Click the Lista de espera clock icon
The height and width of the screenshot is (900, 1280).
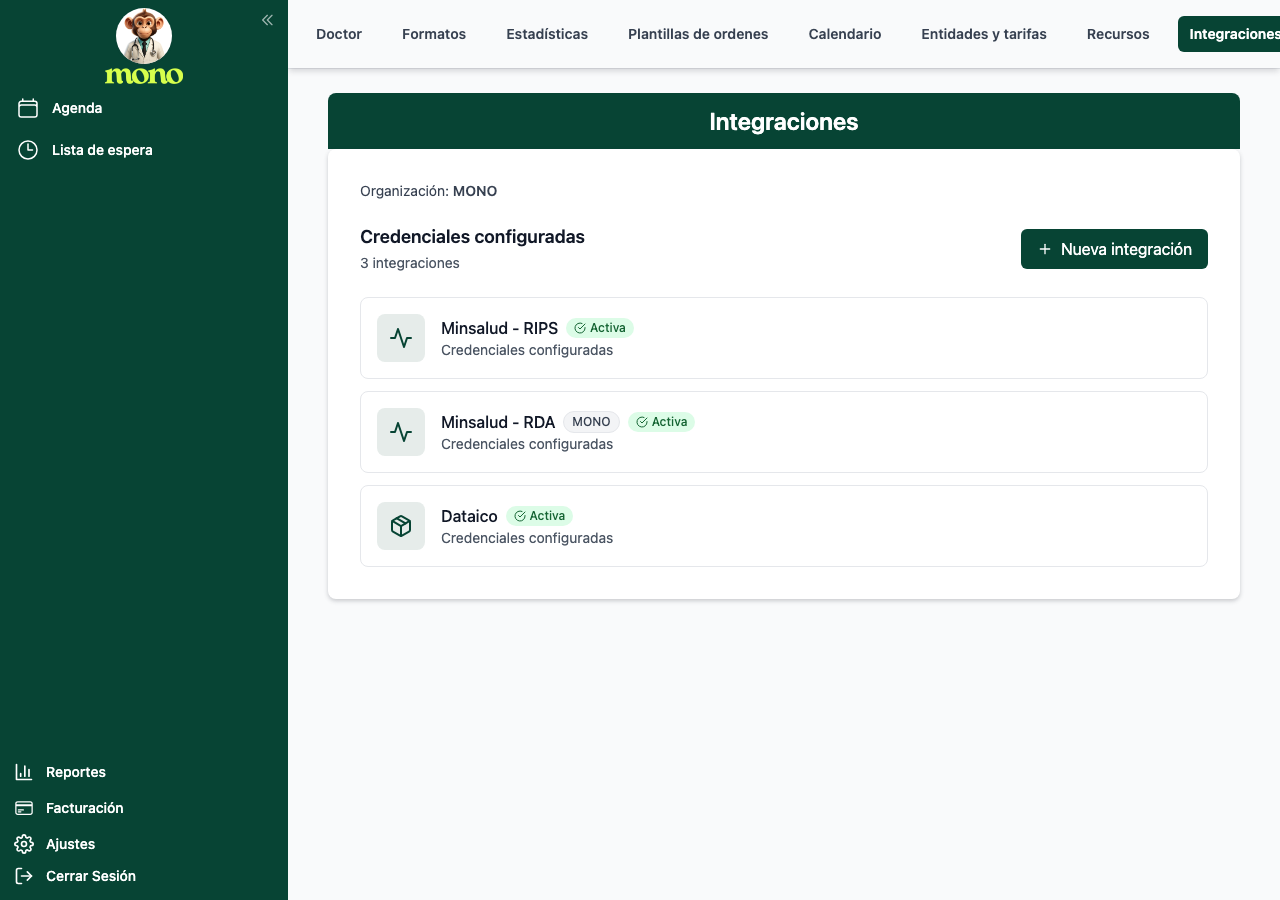click(28, 150)
